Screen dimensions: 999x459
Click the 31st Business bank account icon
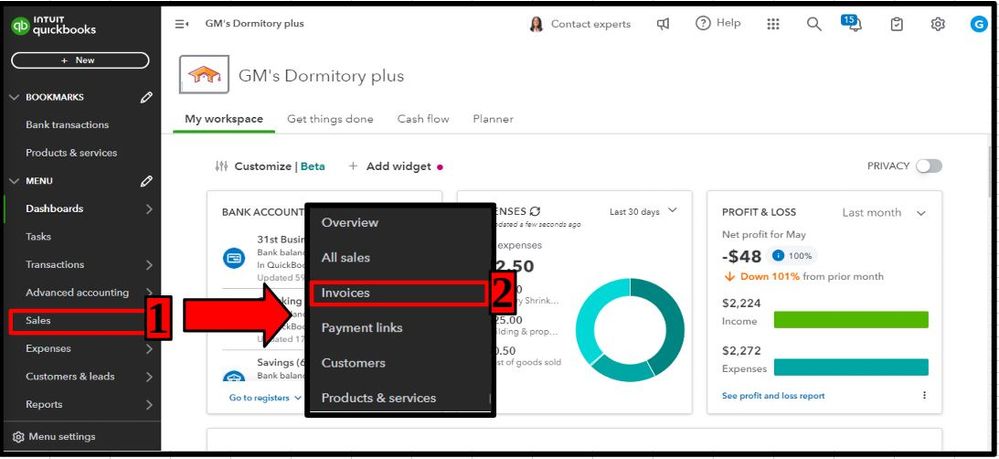[x=234, y=258]
